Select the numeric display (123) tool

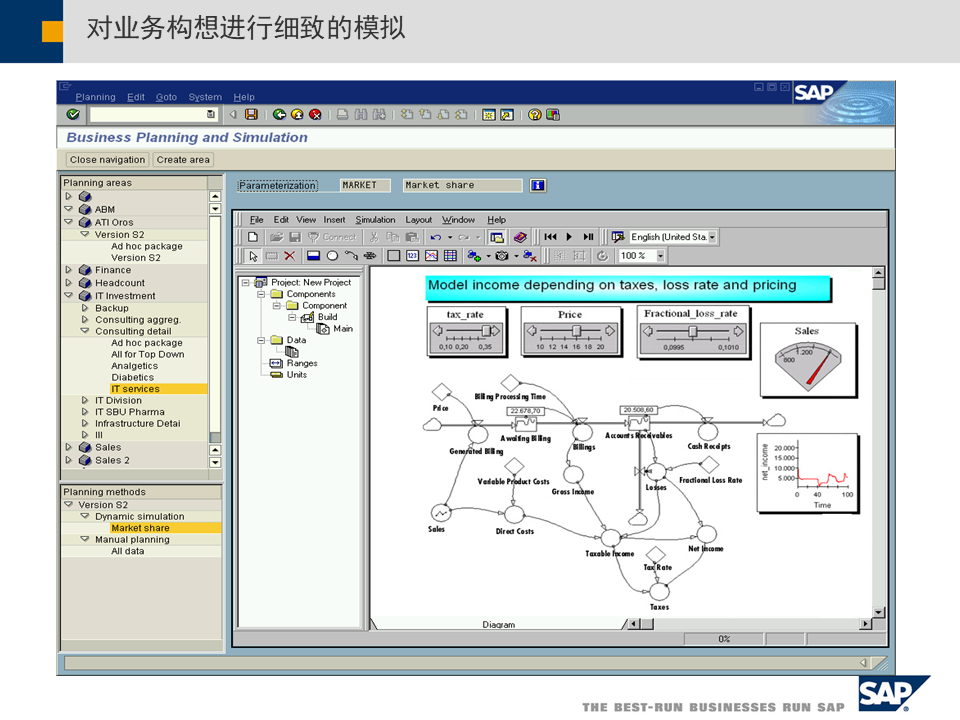413,256
